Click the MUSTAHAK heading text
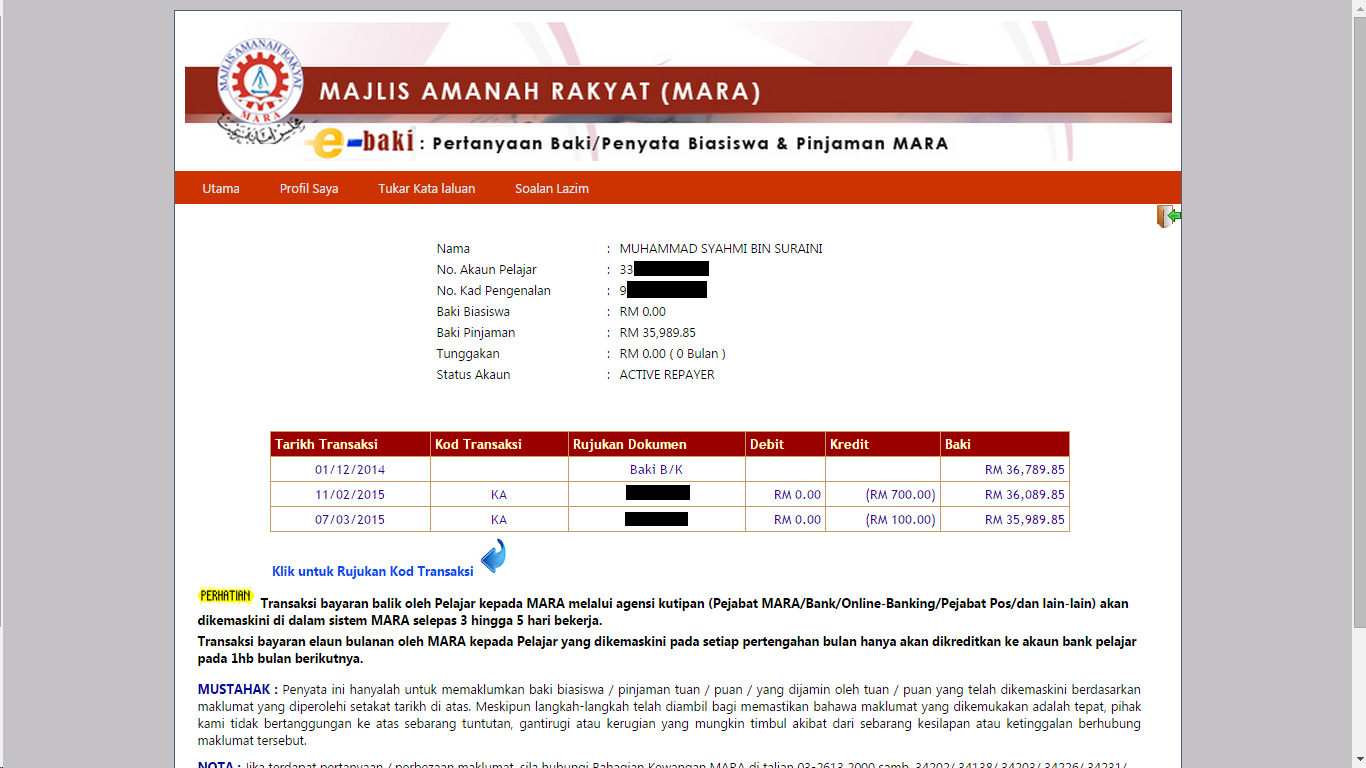The height and width of the screenshot is (768, 1366). pos(238,690)
